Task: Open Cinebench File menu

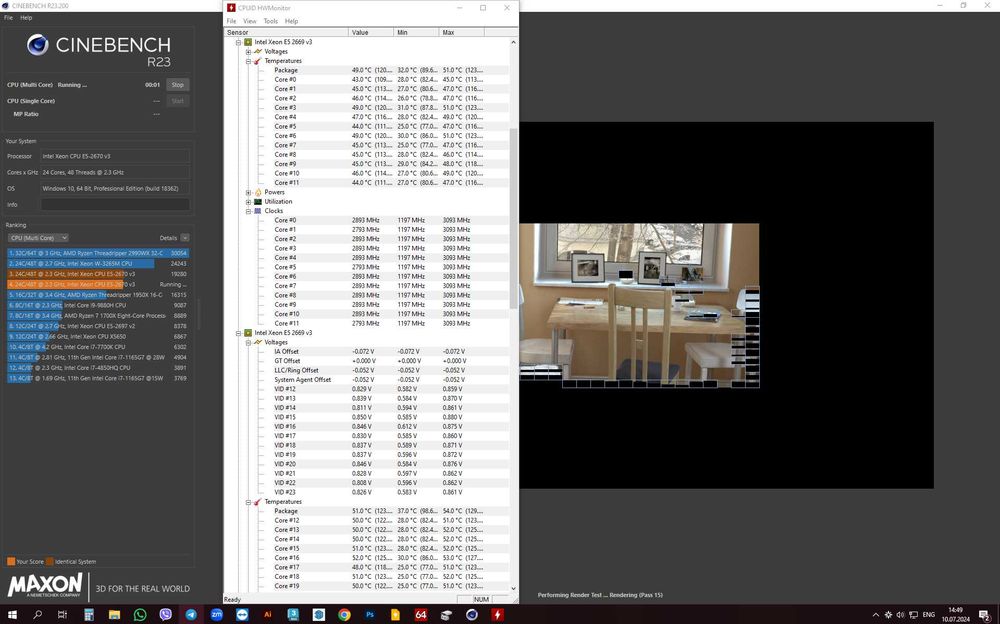Action: tap(8, 18)
